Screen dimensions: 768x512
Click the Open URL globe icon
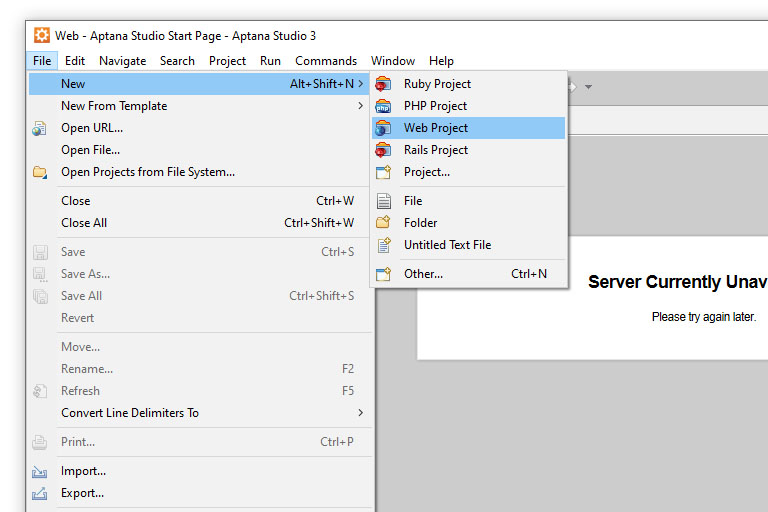[x=39, y=128]
